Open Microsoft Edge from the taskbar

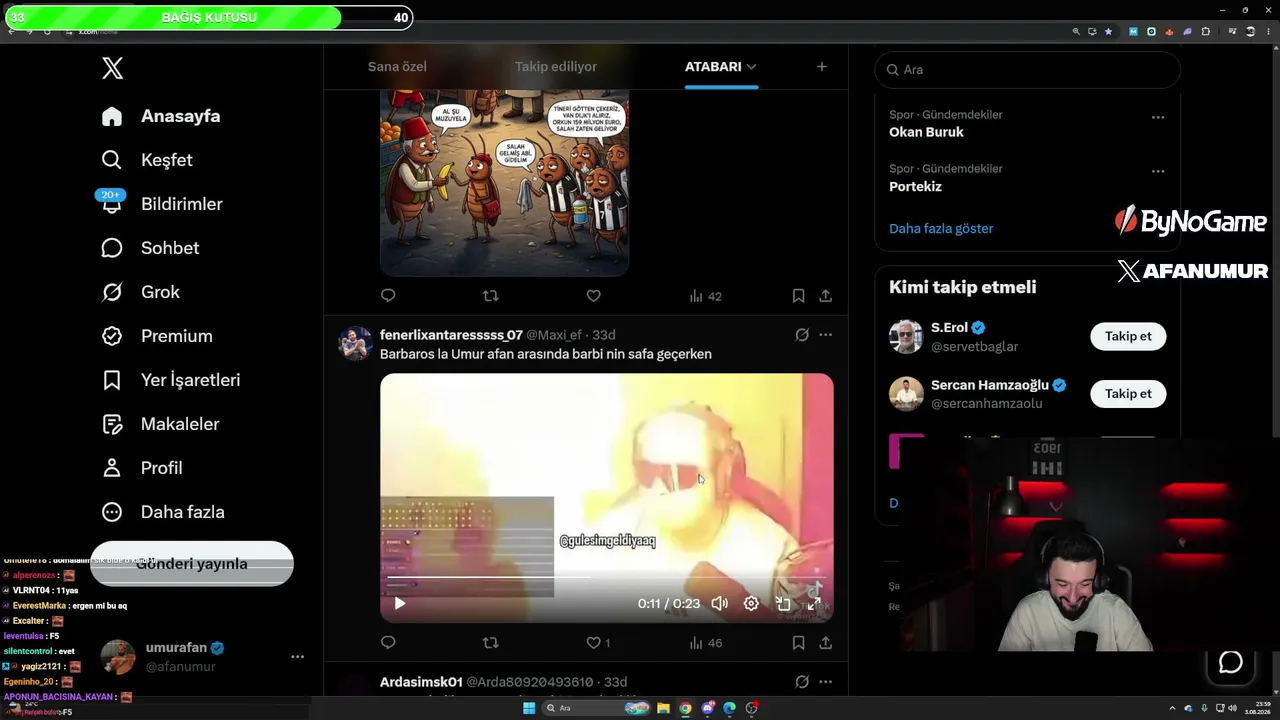point(729,708)
